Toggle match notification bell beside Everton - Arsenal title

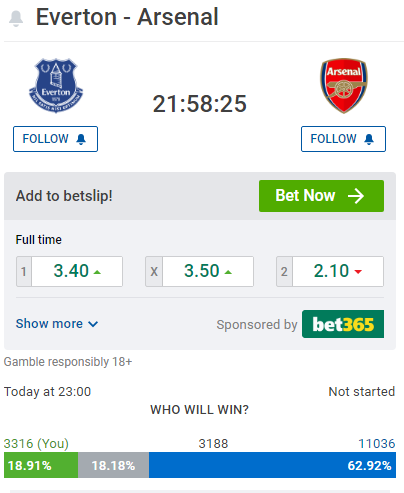click(x=16, y=18)
